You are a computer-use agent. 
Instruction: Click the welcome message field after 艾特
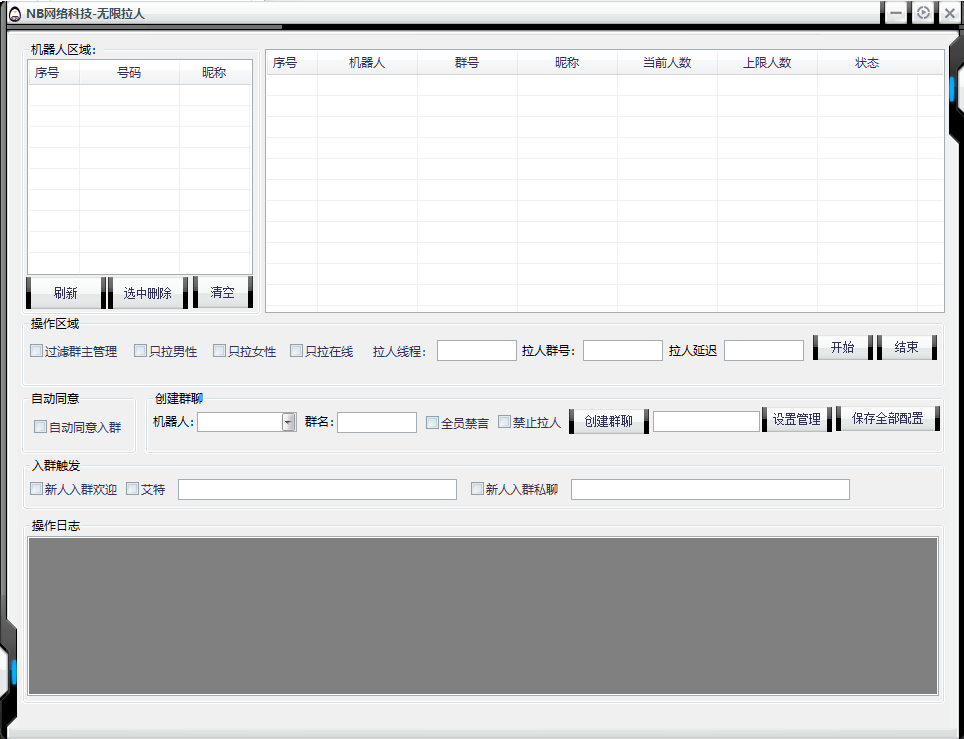tap(317, 489)
